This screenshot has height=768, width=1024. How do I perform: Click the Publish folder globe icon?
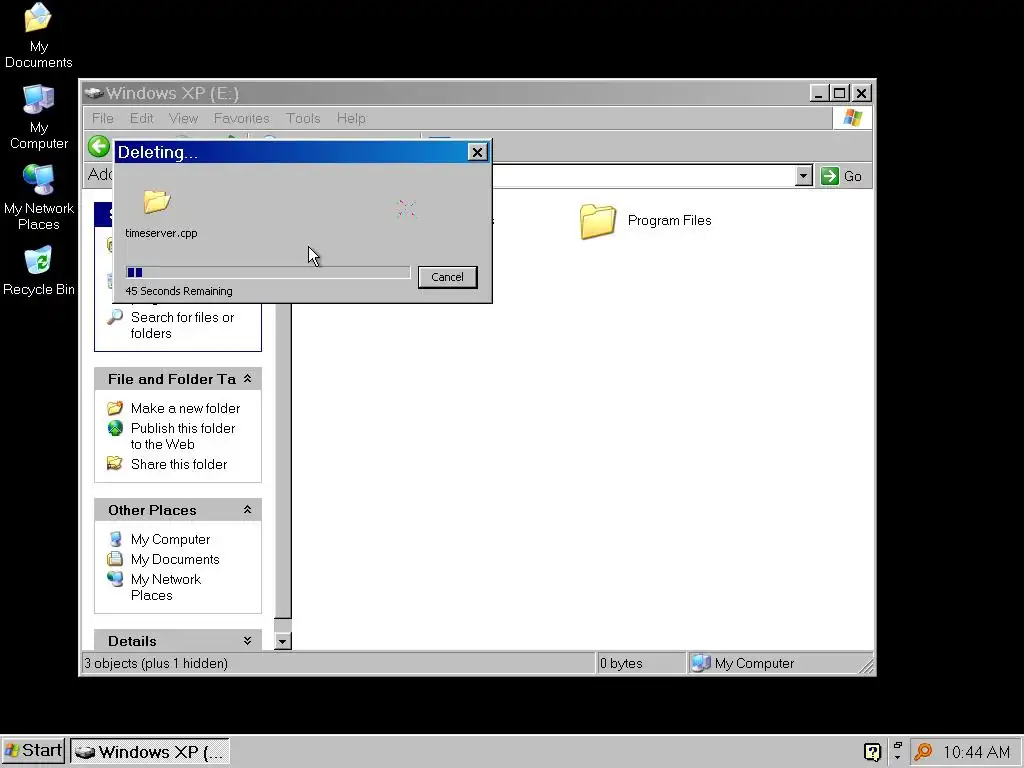115,428
